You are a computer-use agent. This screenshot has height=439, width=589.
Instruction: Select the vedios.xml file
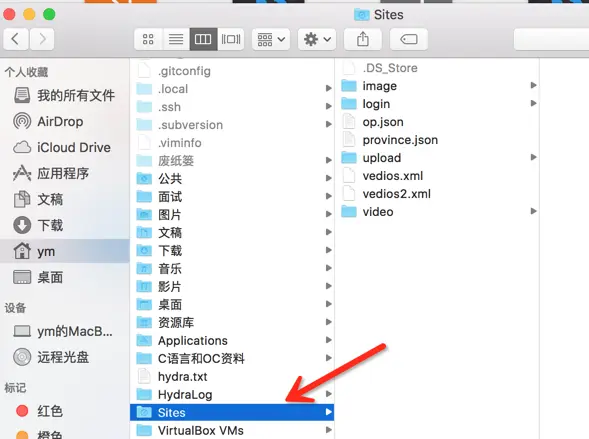[437, 176]
